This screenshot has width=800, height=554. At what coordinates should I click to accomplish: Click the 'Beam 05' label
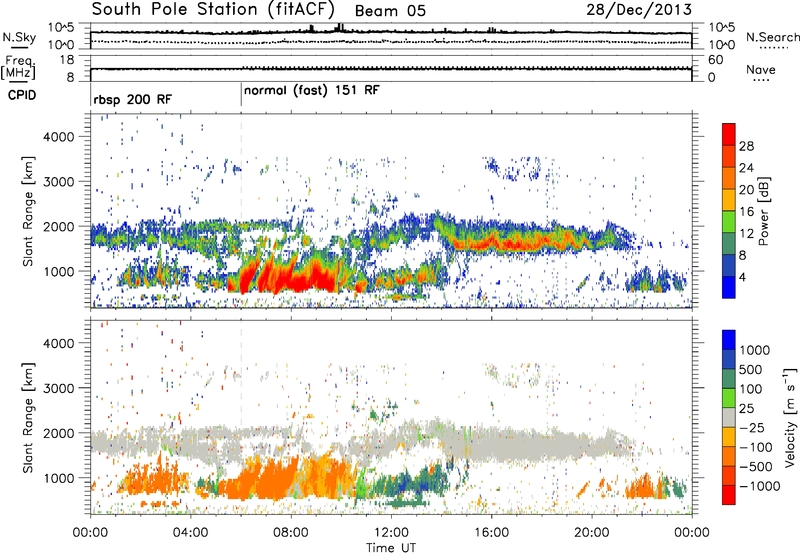[390, 11]
